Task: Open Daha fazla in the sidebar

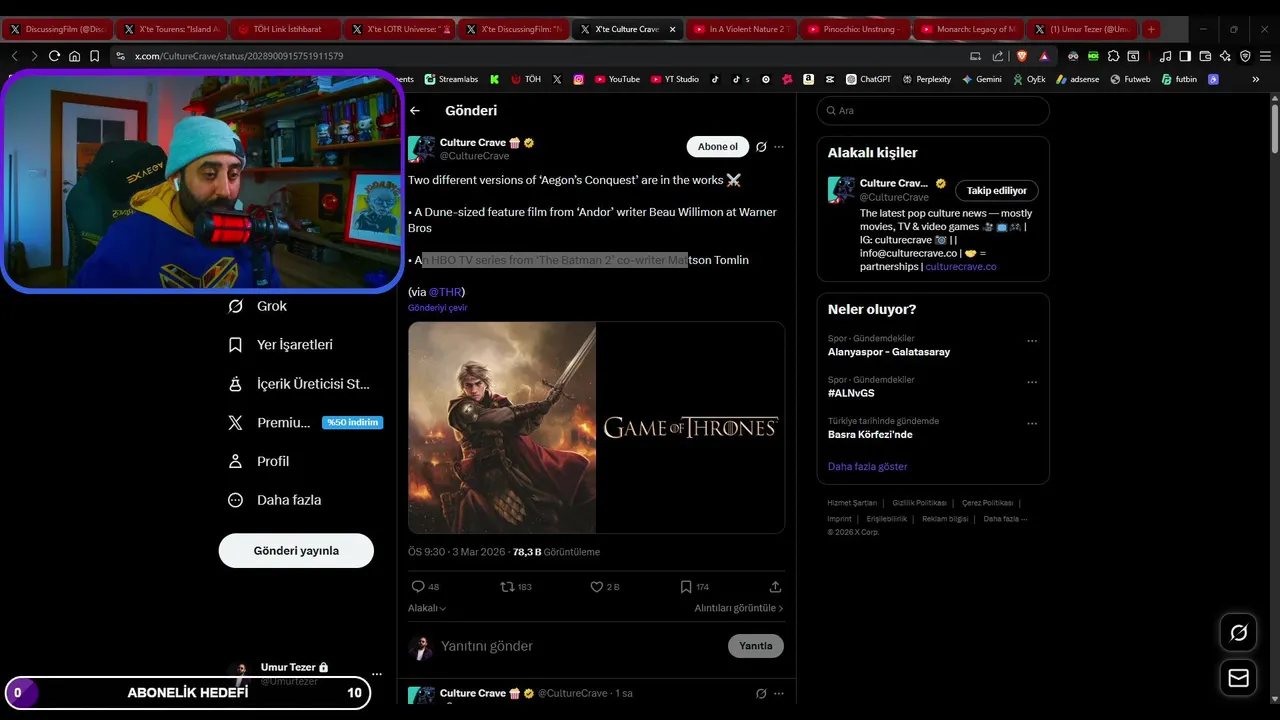Action: point(275,500)
